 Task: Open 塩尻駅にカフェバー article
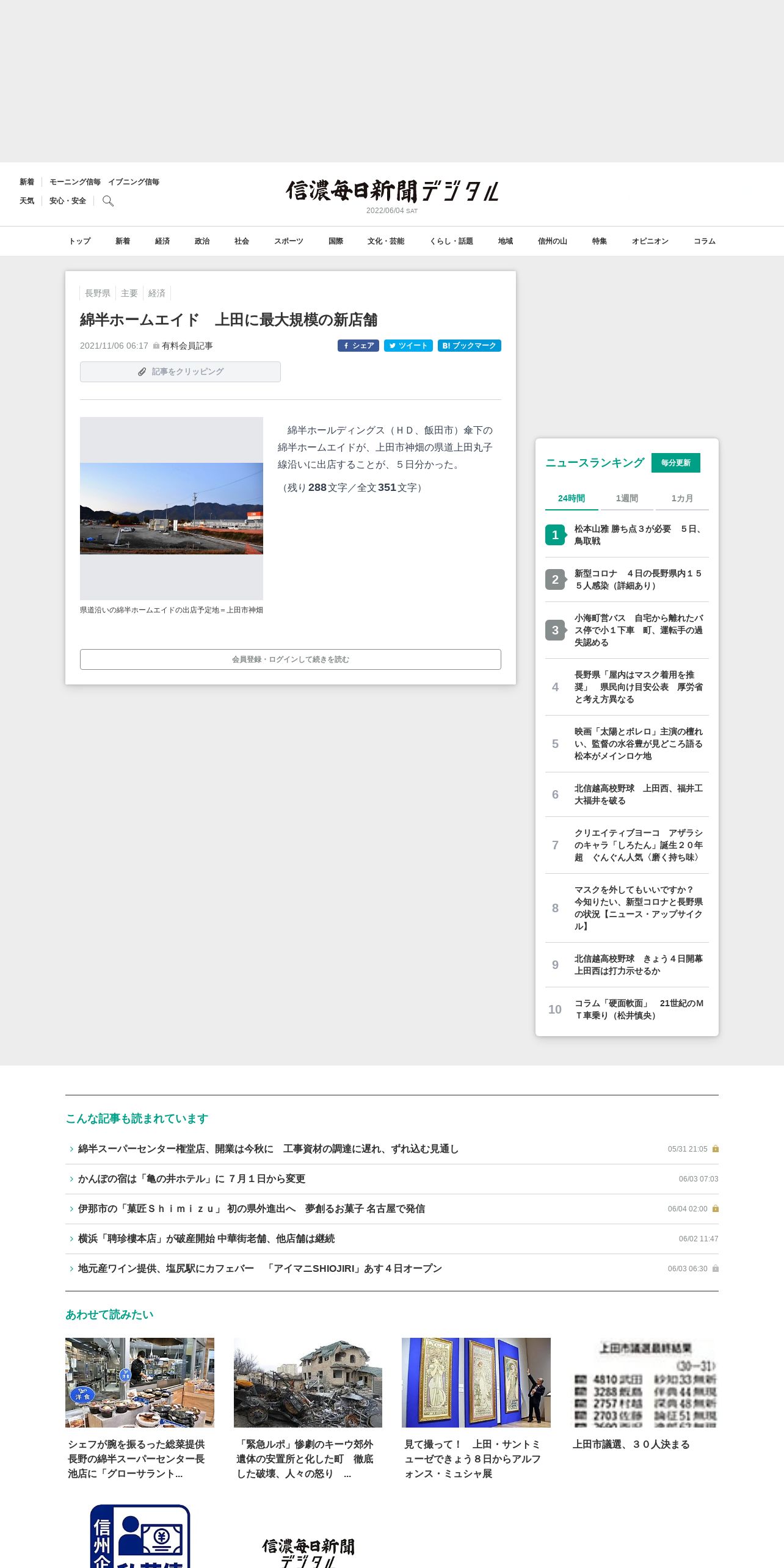pos(260,1269)
